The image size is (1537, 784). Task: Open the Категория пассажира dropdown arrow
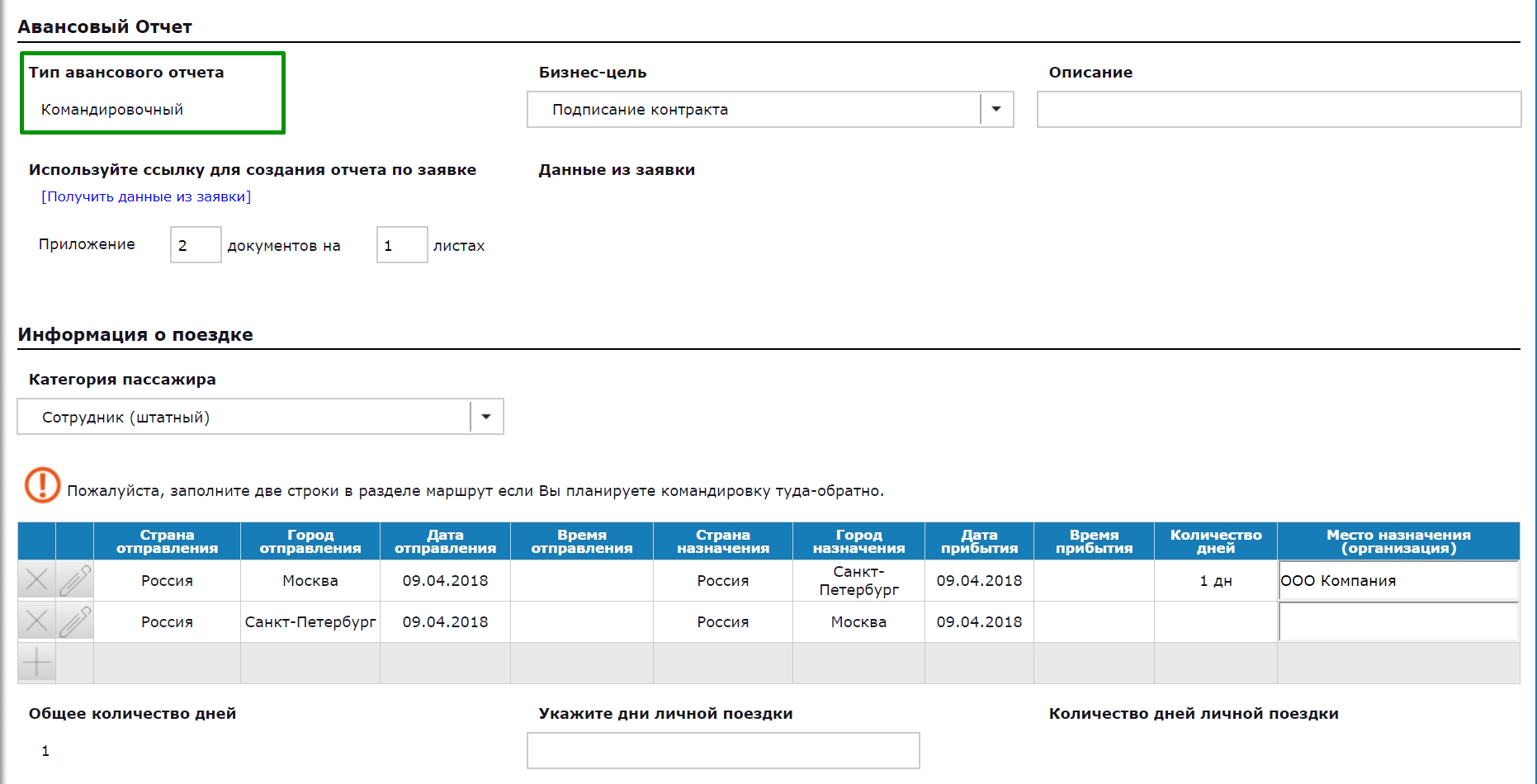486,417
